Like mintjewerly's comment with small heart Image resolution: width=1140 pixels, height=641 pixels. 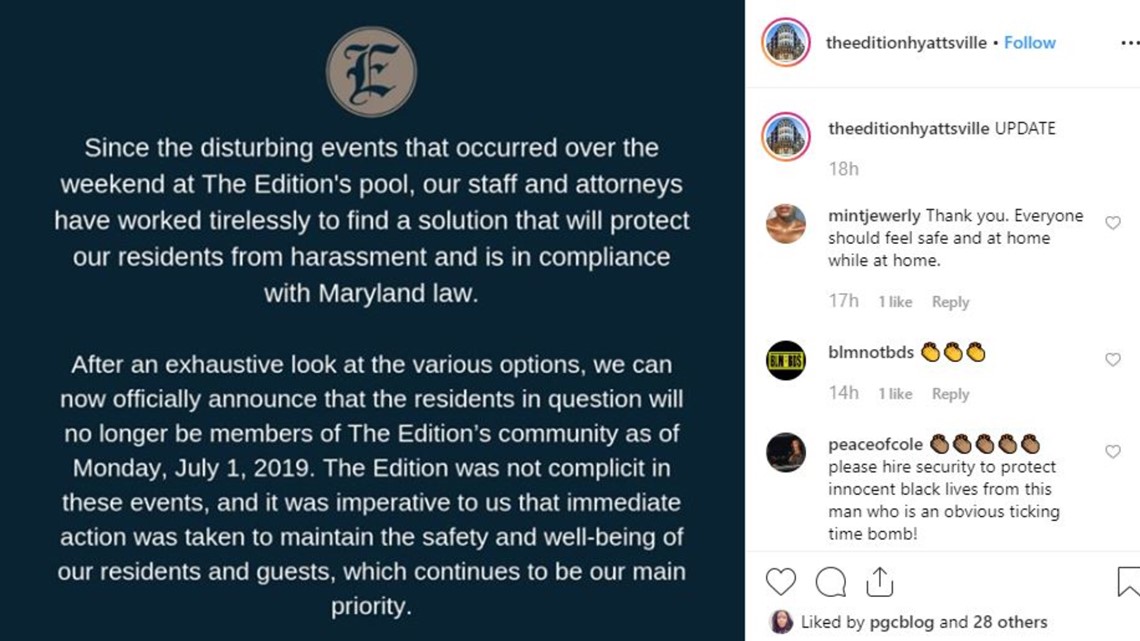click(1112, 223)
